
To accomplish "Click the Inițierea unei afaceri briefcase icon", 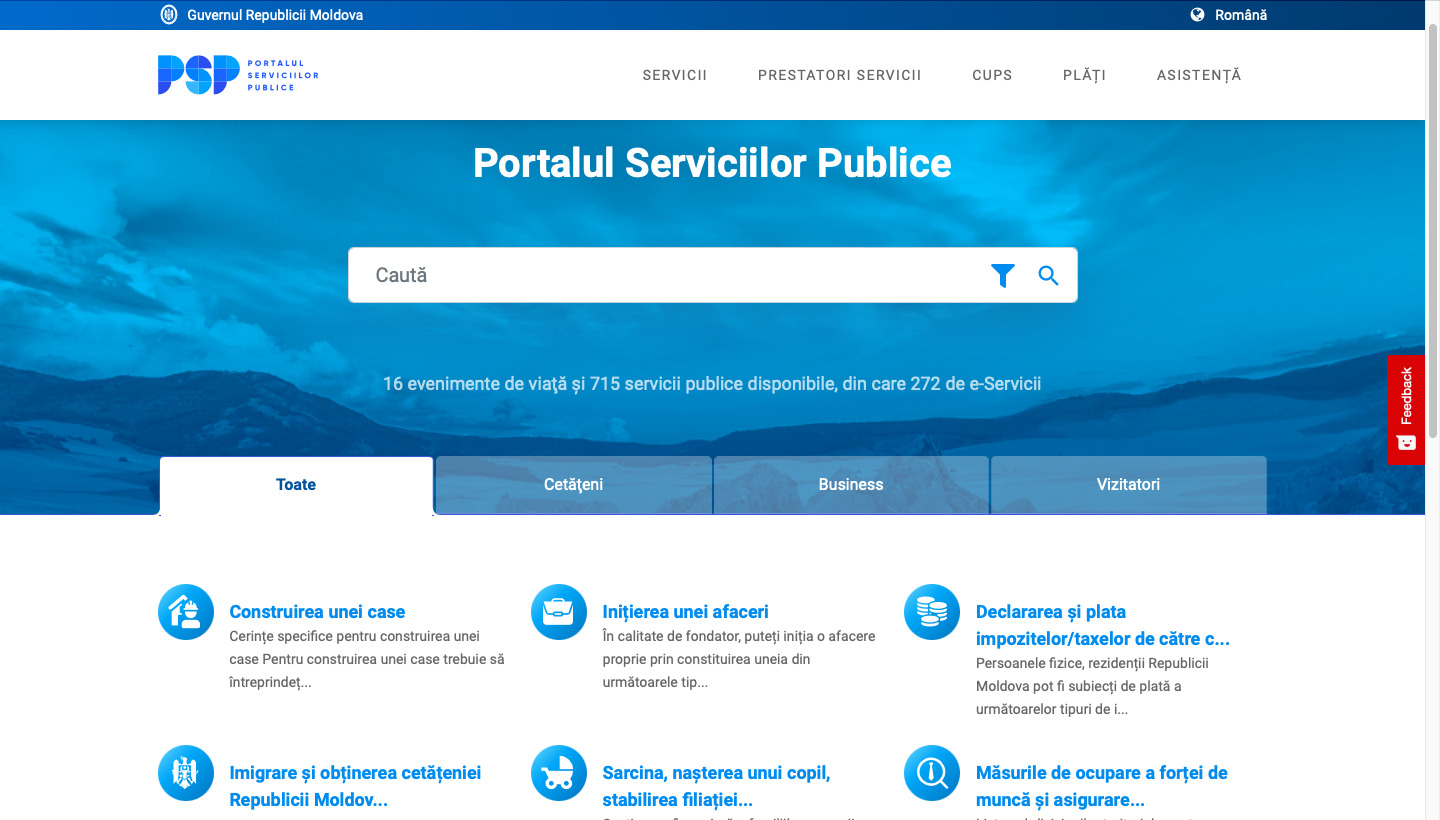I will 559,612.
